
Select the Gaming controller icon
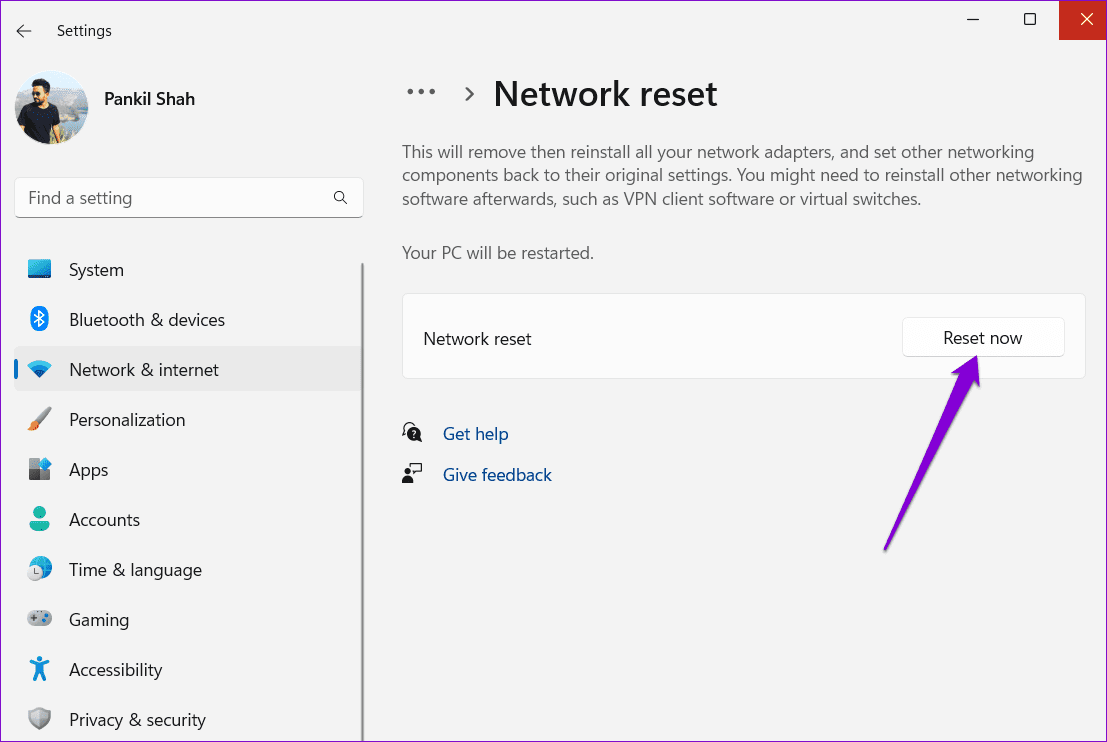[39, 620]
